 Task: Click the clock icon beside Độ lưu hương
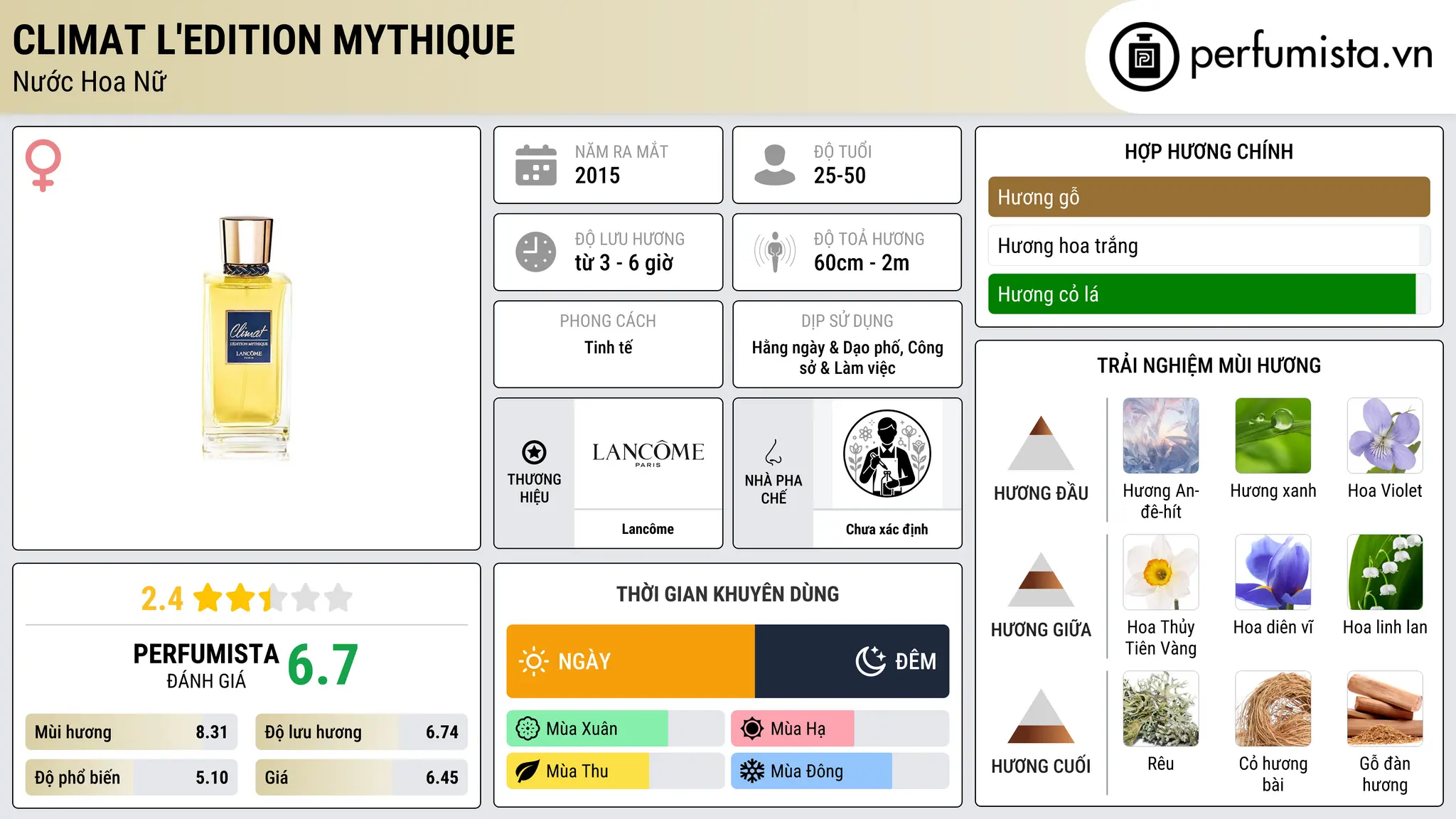pyautogui.click(x=536, y=252)
